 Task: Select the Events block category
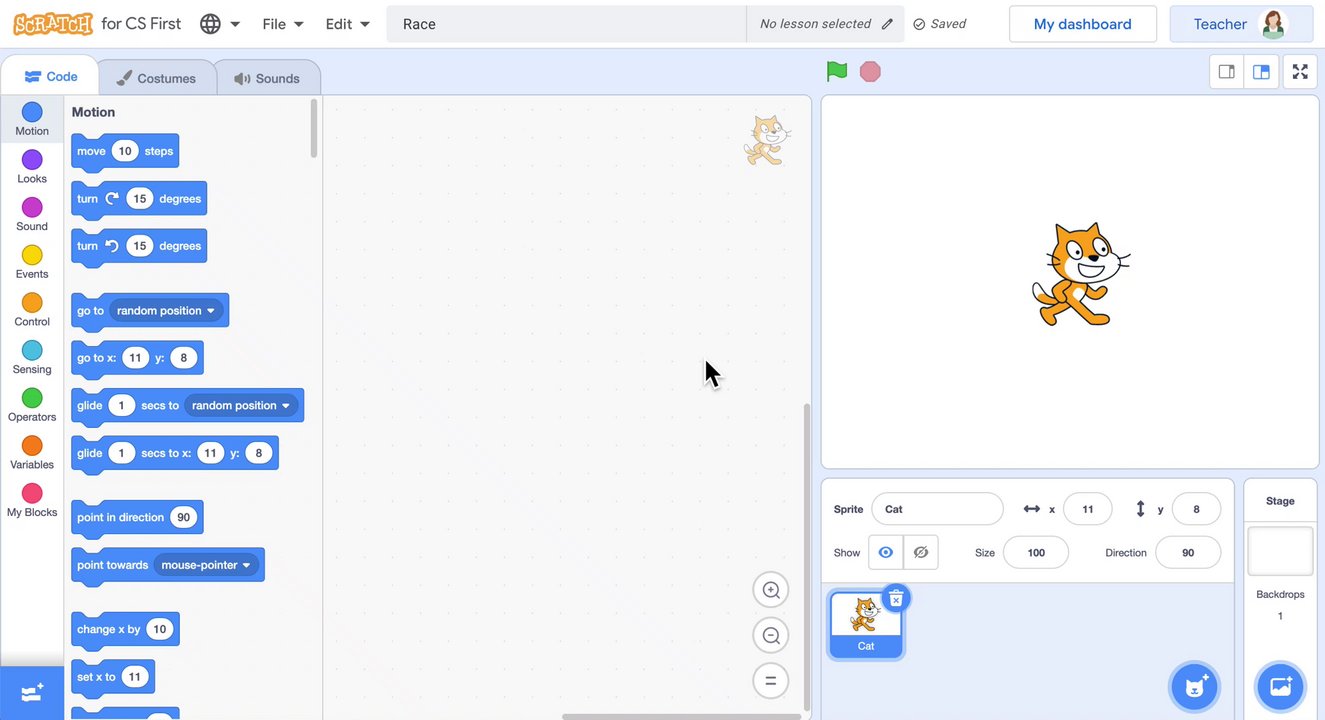click(x=32, y=262)
